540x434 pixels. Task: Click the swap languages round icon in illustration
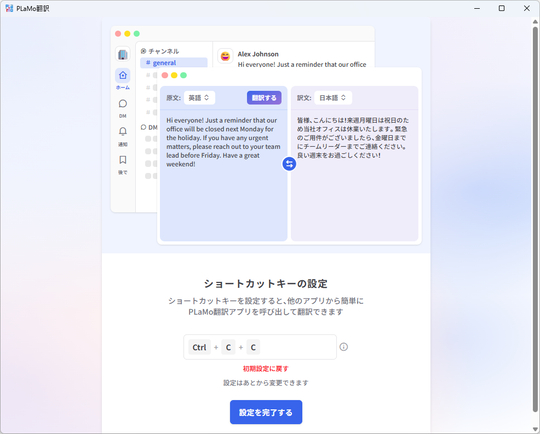289,164
